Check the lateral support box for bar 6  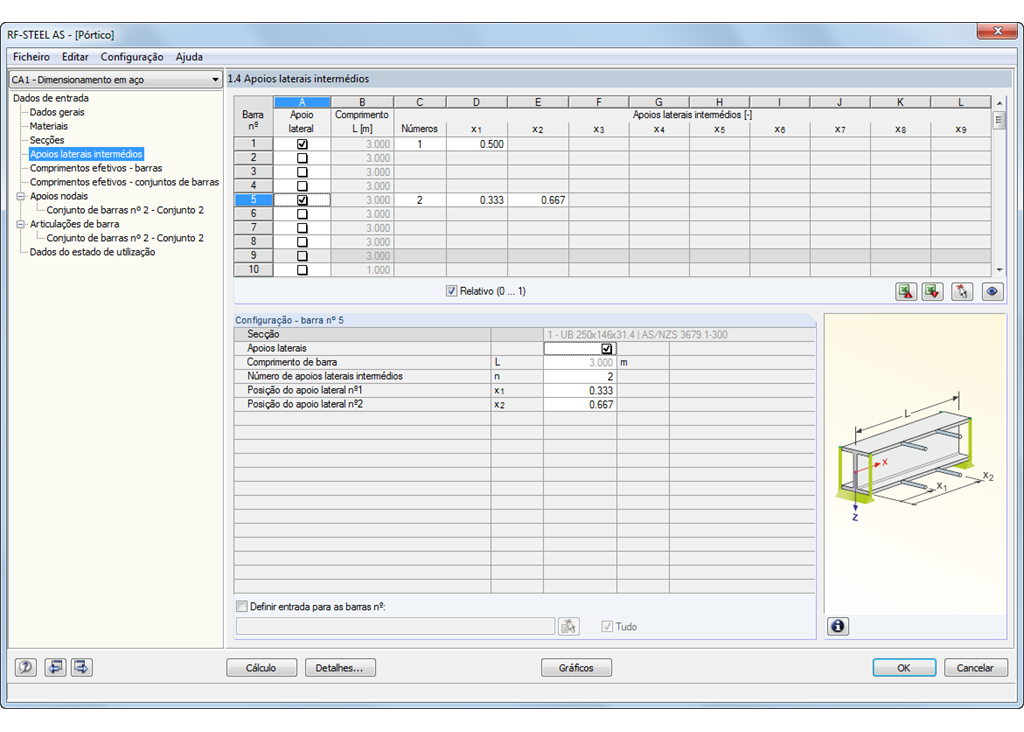click(x=302, y=214)
